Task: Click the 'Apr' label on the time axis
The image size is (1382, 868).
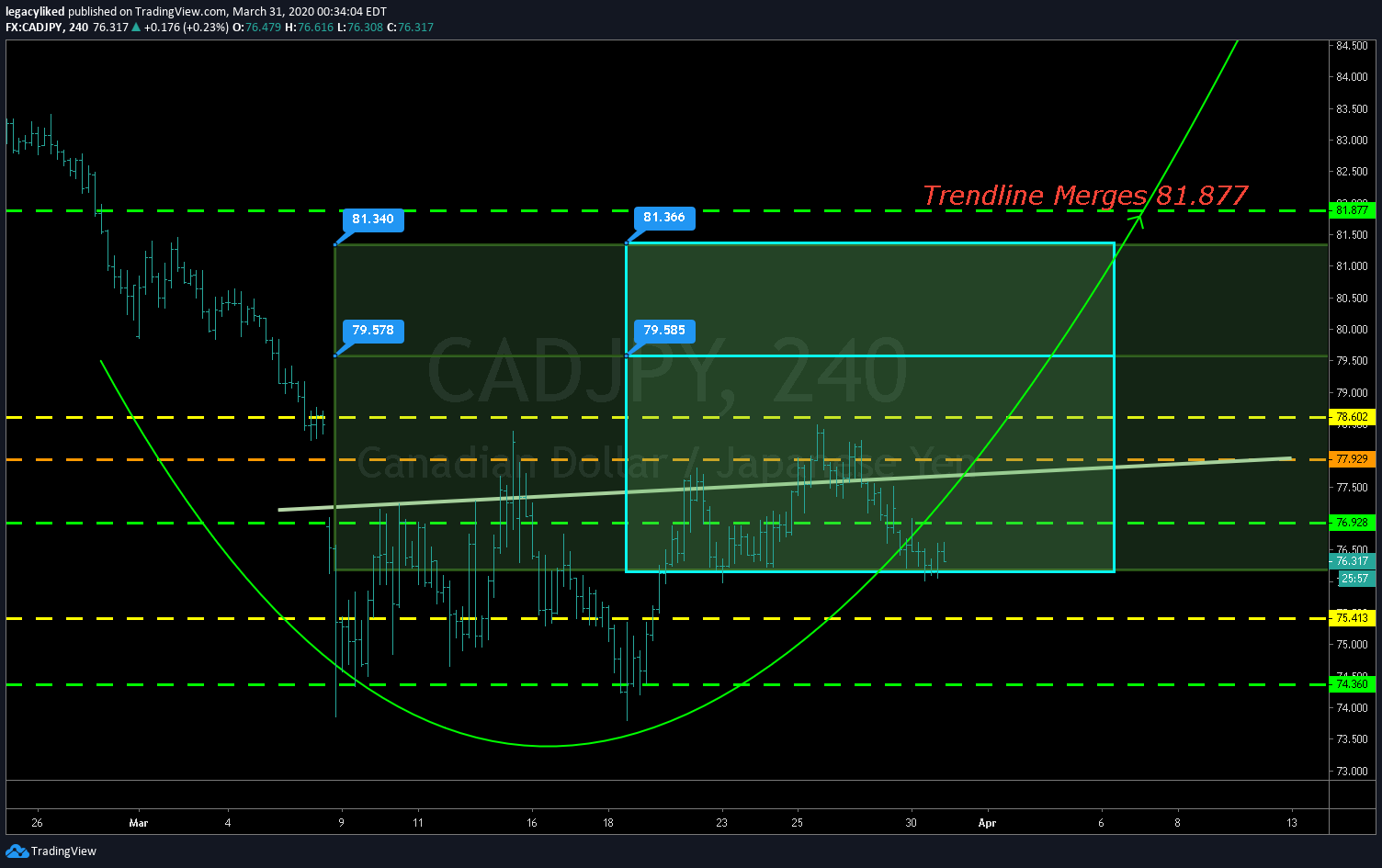Action: (987, 823)
